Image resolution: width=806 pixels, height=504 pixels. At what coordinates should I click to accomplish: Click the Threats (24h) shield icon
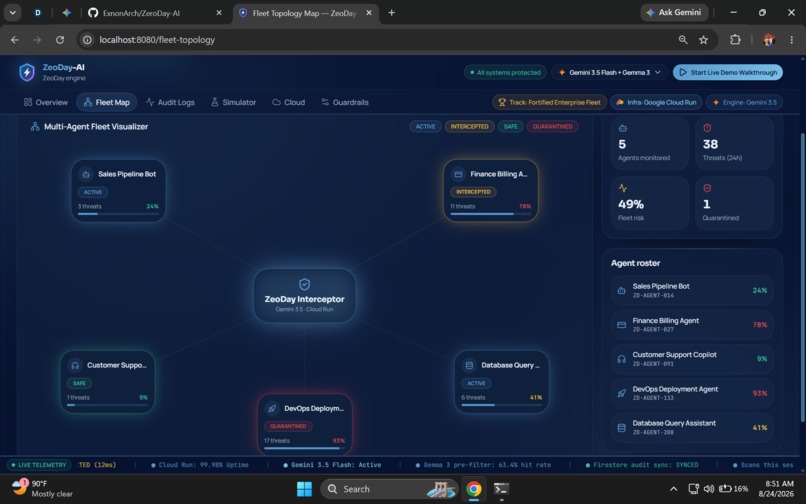707,128
